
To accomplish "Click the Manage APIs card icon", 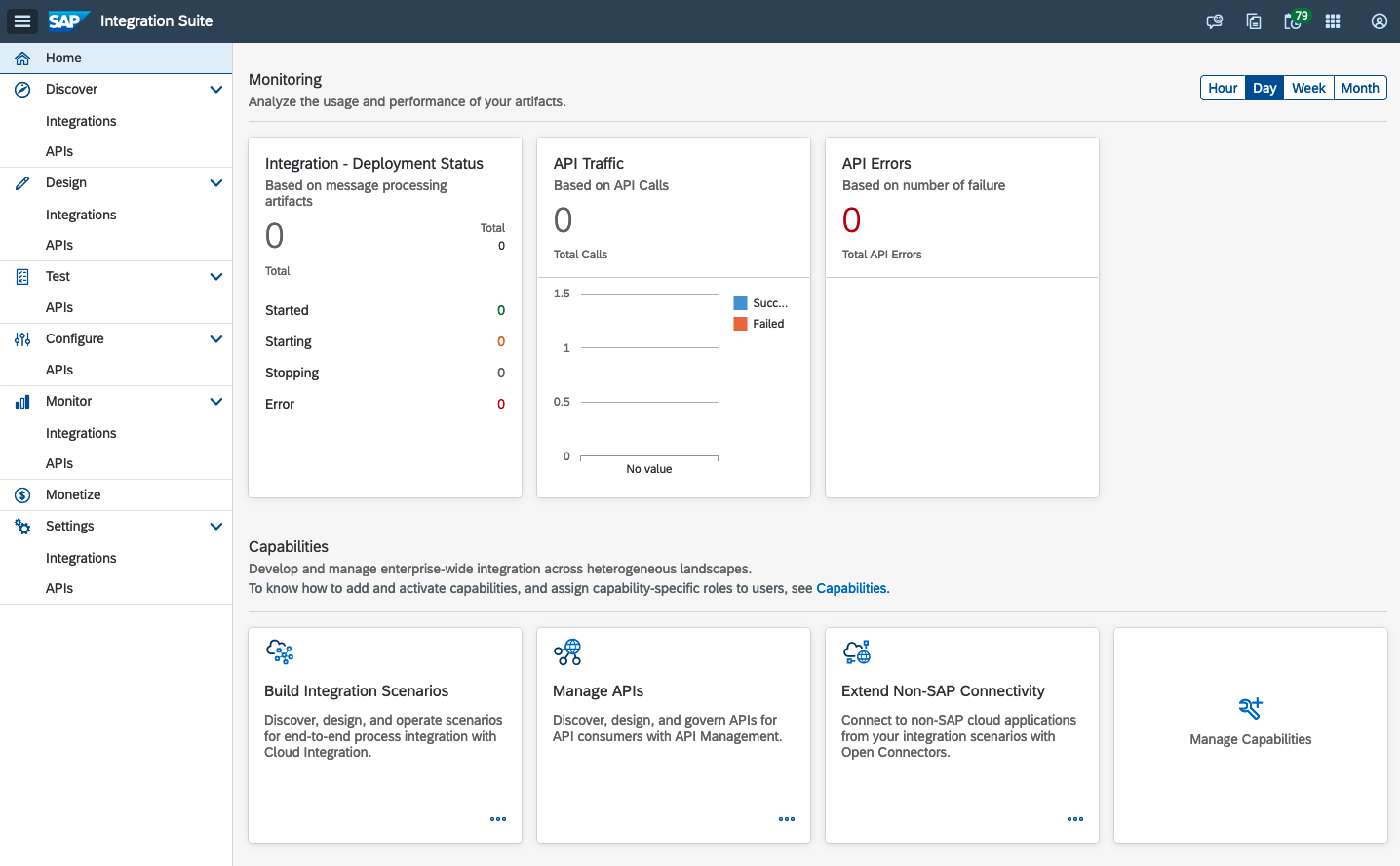I will click(x=567, y=651).
